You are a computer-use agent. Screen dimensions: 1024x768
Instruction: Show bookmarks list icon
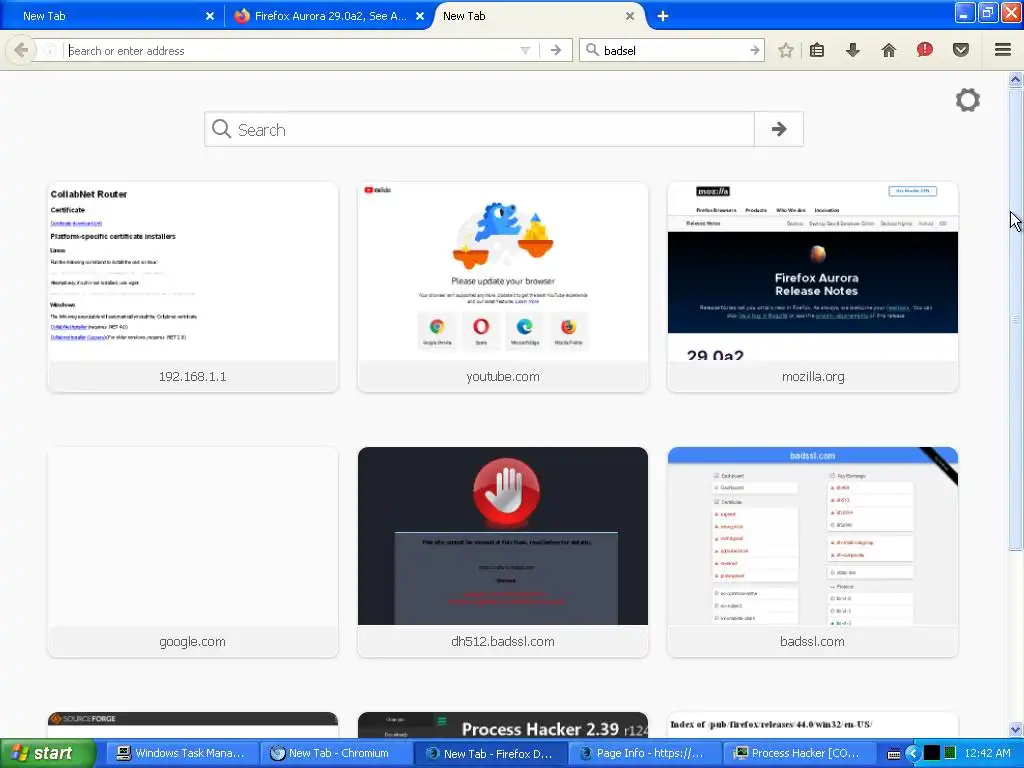[817, 50]
